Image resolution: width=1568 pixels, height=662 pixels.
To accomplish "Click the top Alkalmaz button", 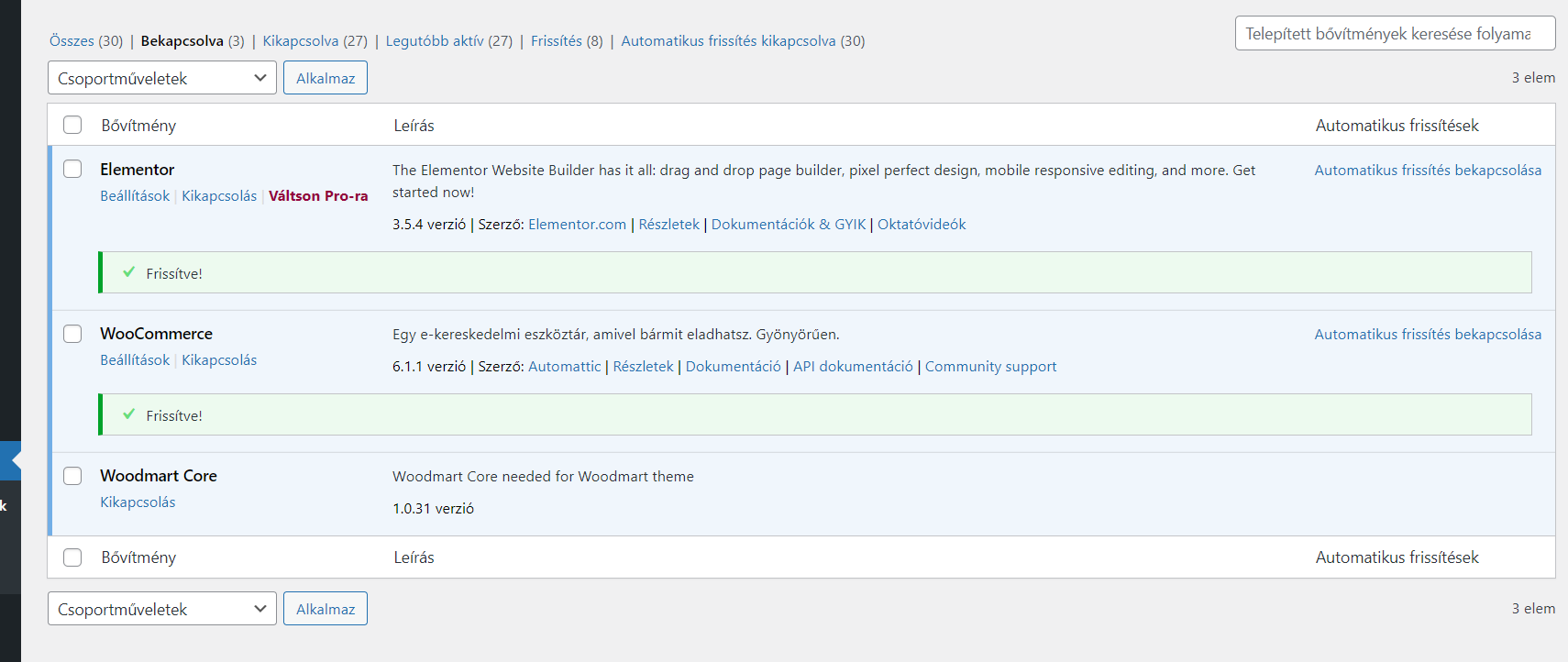I will (x=326, y=78).
